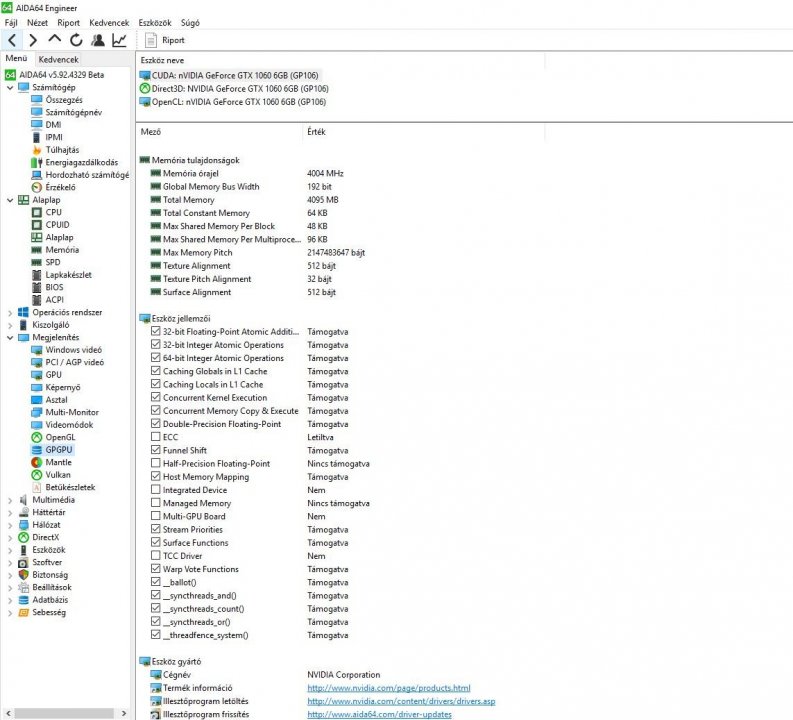Select the Túlhajtás flame icon

pyautogui.click(x=36, y=150)
